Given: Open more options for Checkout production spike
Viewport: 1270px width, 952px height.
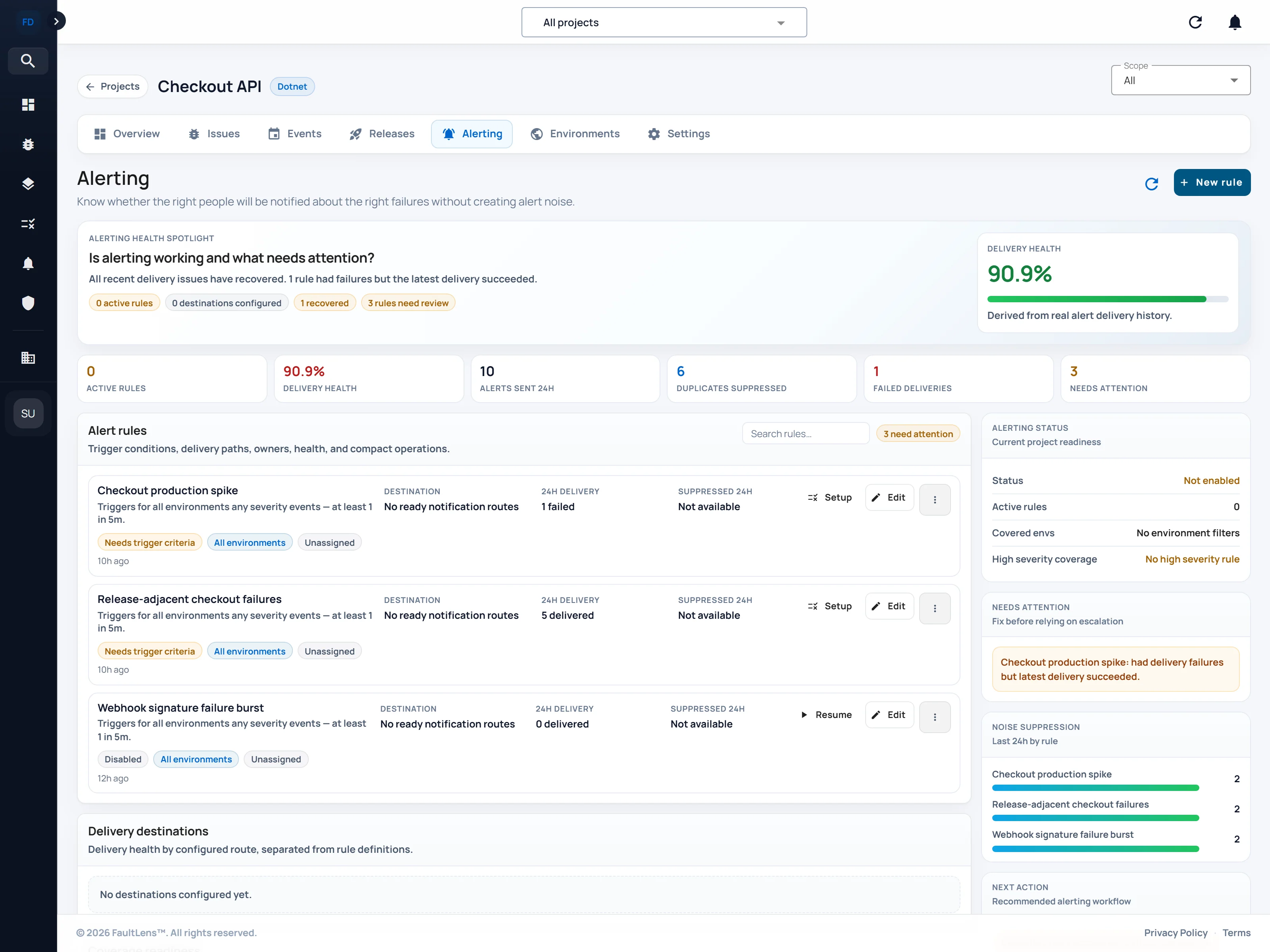Looking at the screenshot, I should coord(935,500).
